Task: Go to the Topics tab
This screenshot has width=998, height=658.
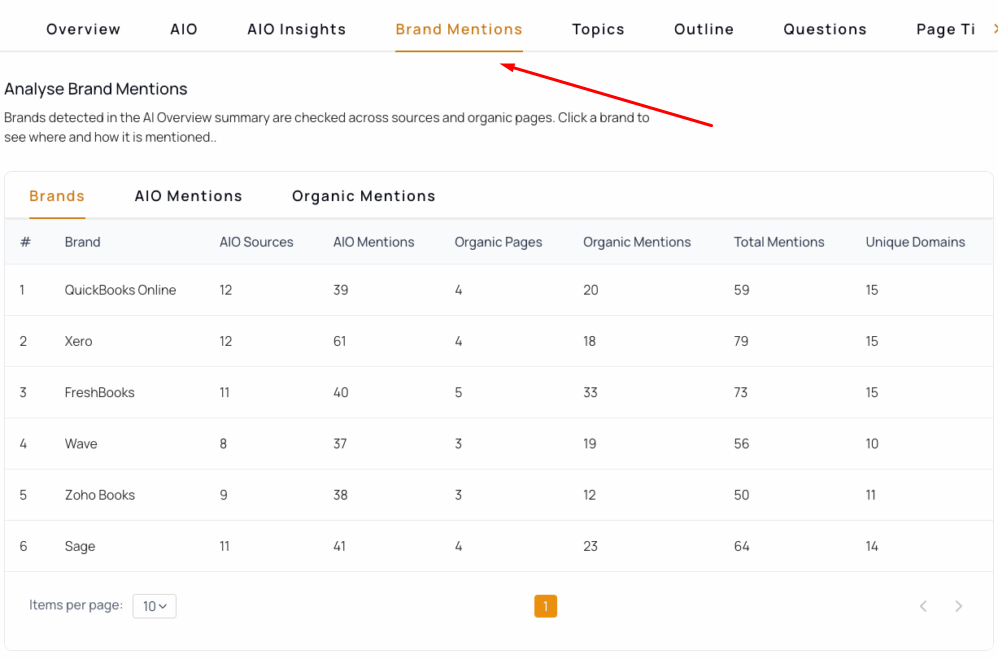Action: tap(598, 29)
